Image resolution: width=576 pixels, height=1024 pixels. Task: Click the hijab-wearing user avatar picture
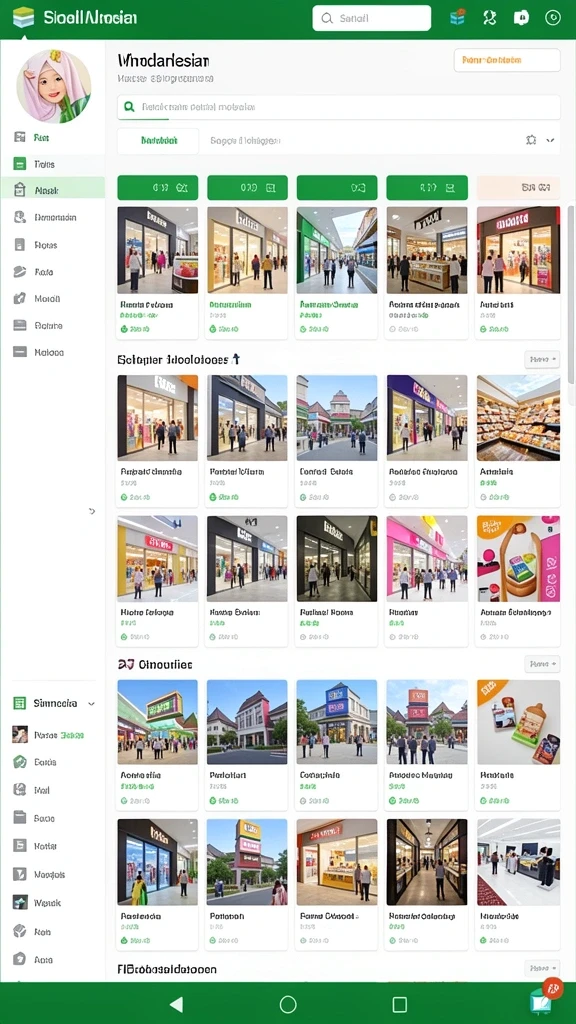[54, 86]
